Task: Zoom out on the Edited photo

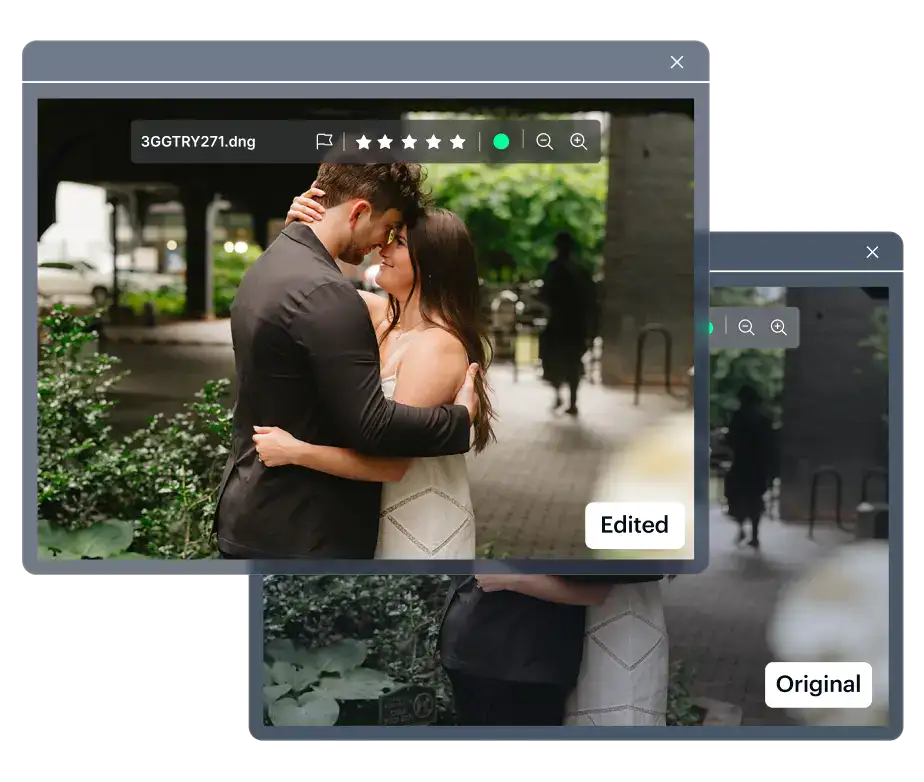Action: [545, 142]
